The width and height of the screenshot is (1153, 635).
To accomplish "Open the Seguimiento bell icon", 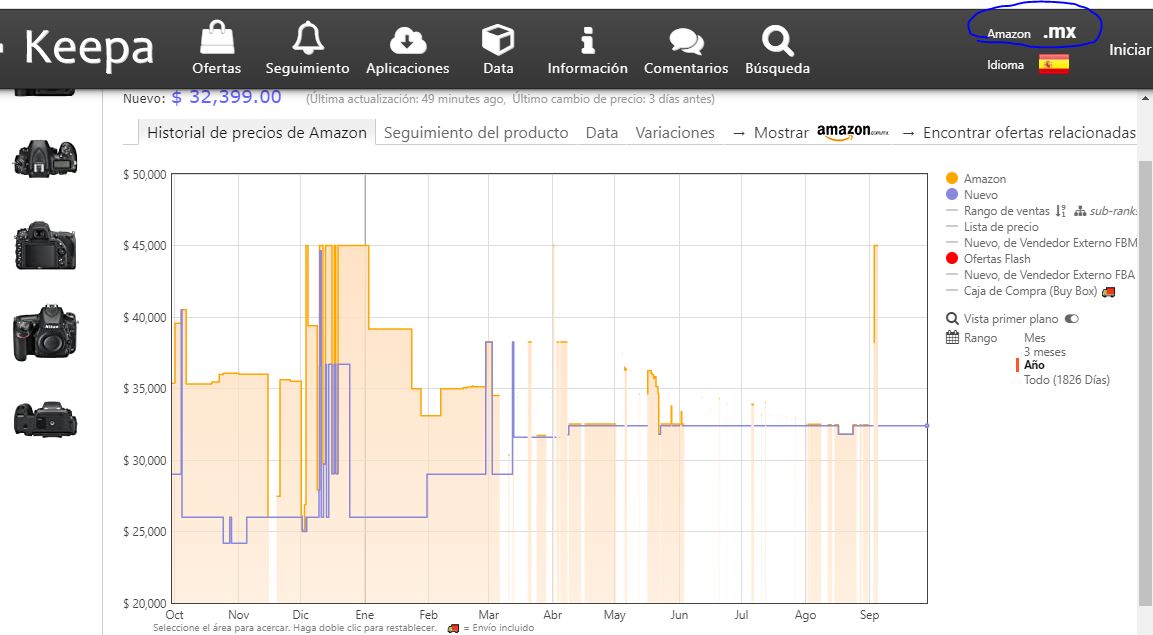I will click(x=307, y=38).
